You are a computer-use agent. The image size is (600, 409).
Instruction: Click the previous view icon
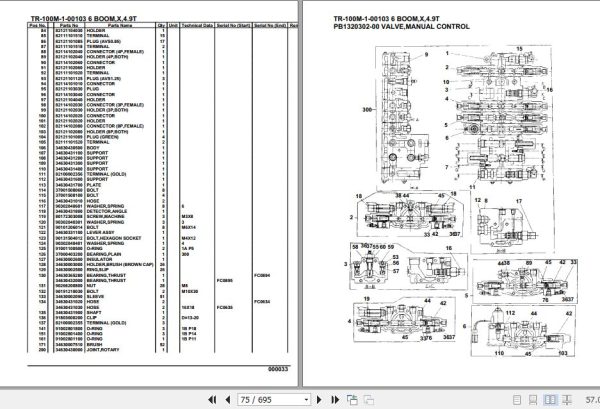click(352, 400)
